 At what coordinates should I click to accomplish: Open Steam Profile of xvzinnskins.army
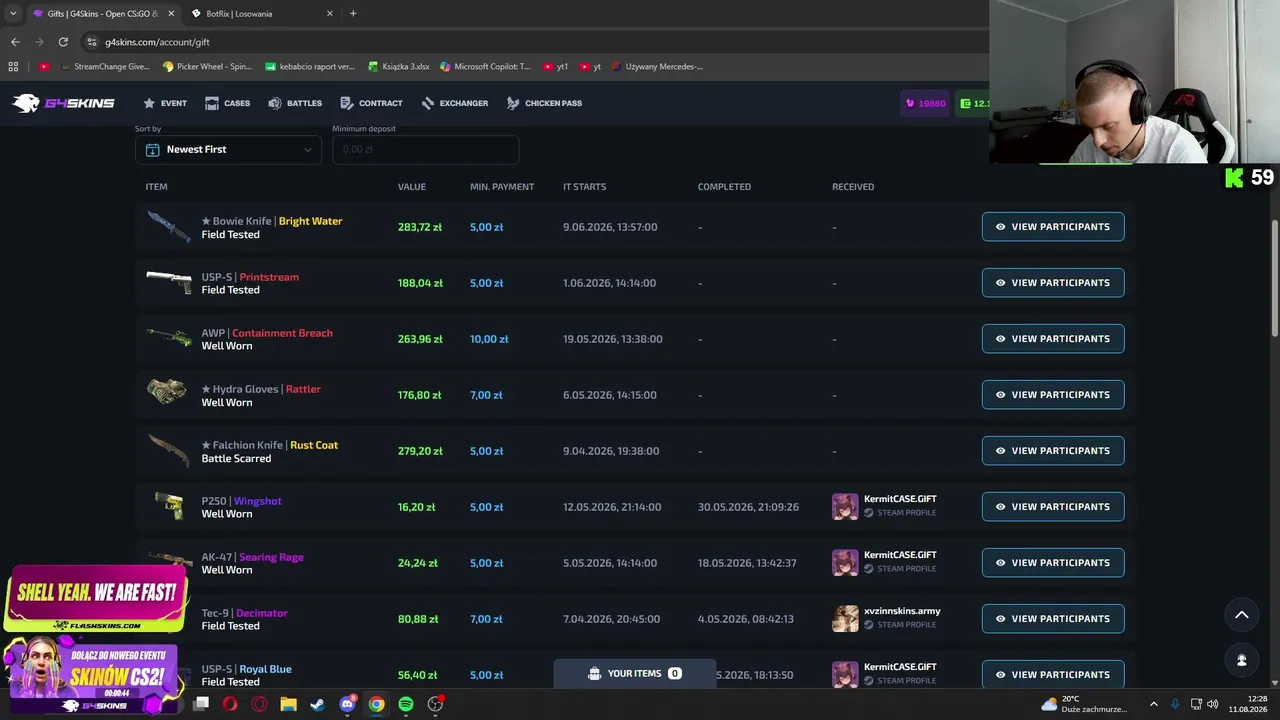click(900, 625)
